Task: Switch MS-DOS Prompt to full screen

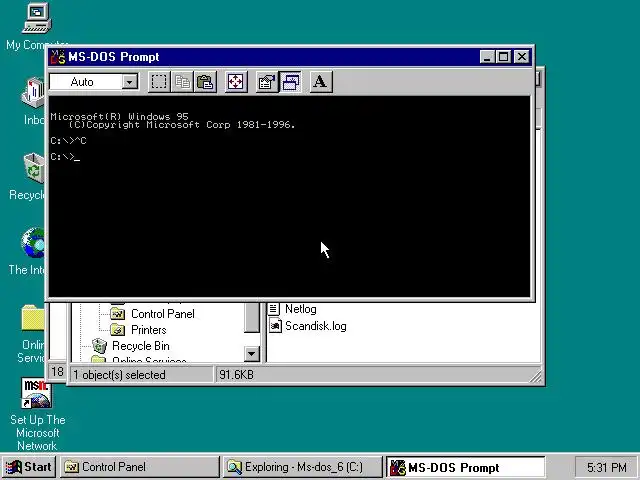Action: click(236, 82)
